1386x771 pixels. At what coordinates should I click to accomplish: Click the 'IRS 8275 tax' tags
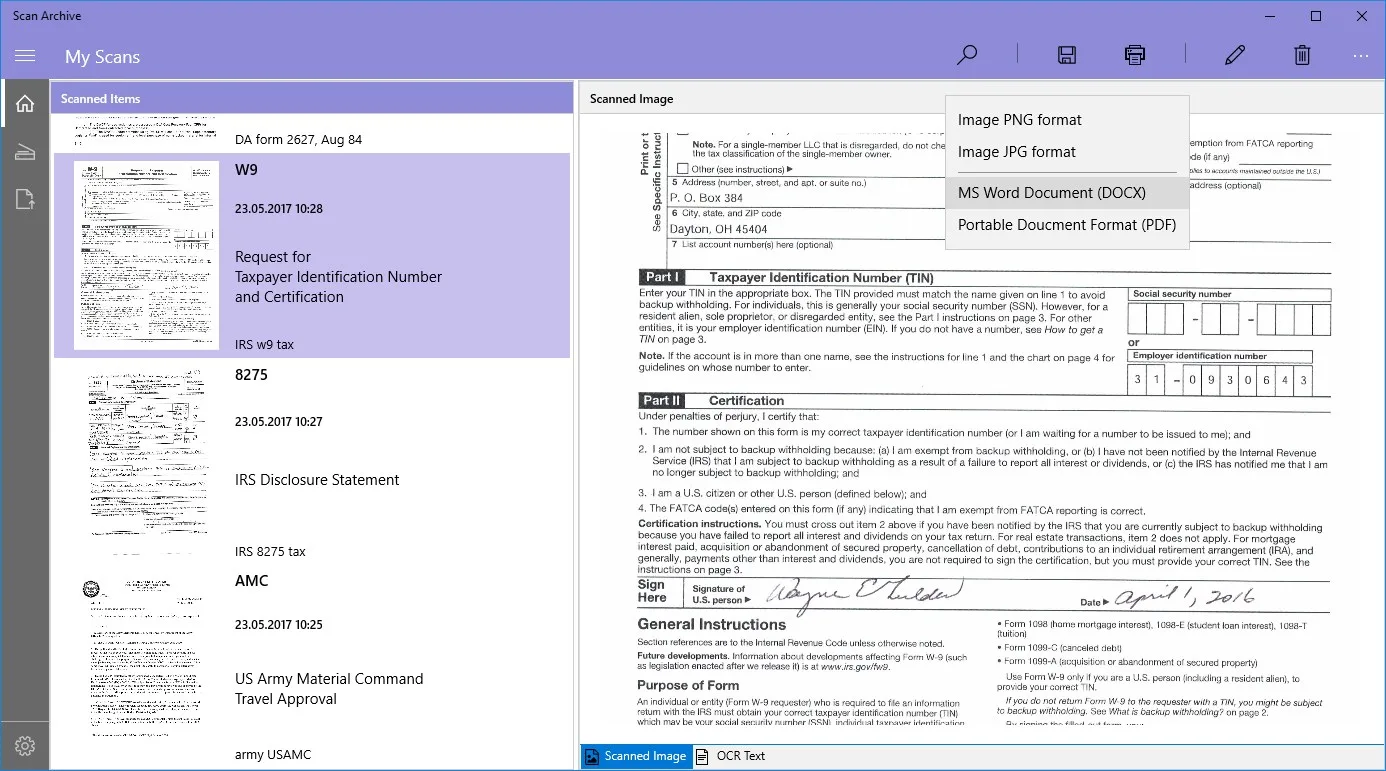click(270, 551)
